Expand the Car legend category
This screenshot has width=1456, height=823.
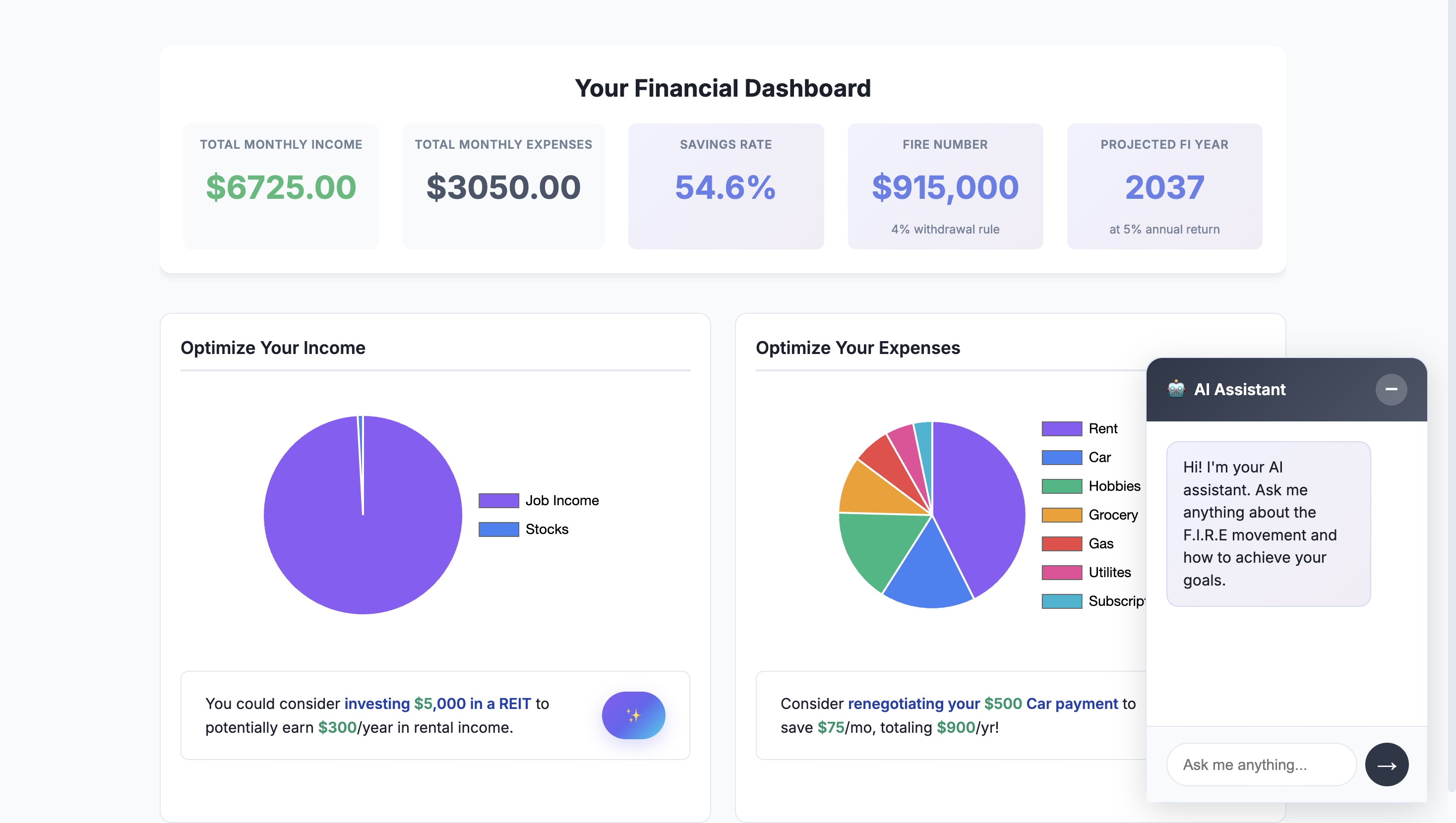pos(1098,457)
